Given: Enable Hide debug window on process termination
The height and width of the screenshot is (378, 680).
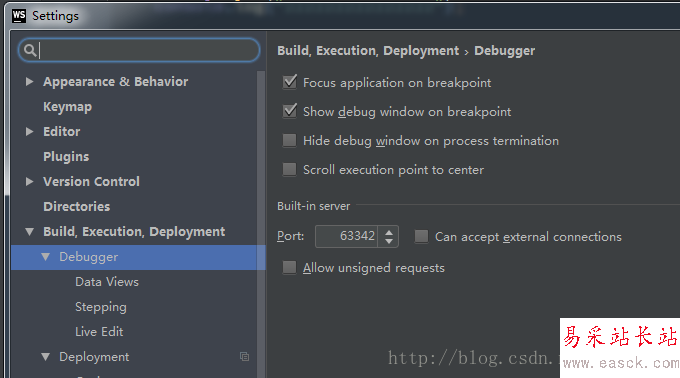Looking at the screenshot, I should point(289,140).
